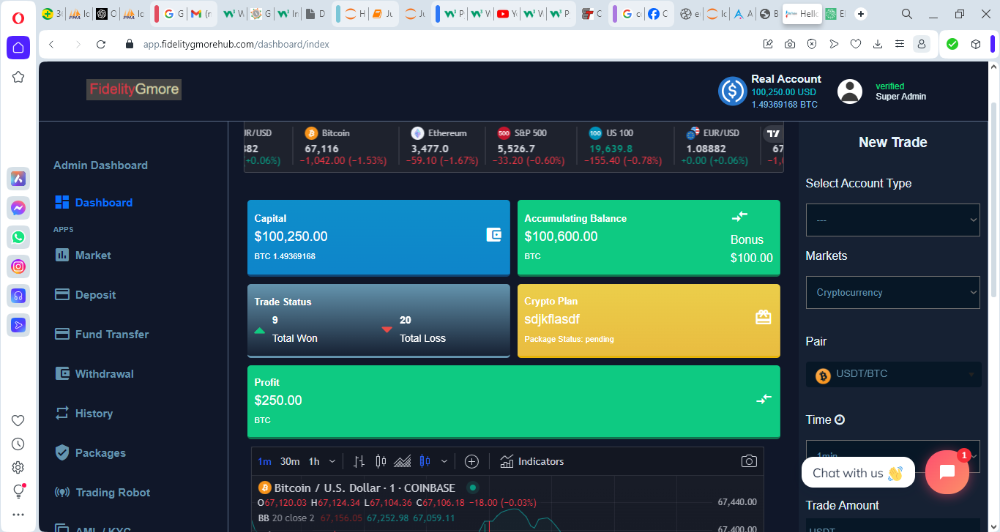Click the chart snapshot camera icon
The image size is (1000, 532).
click(x=748, y=461)
